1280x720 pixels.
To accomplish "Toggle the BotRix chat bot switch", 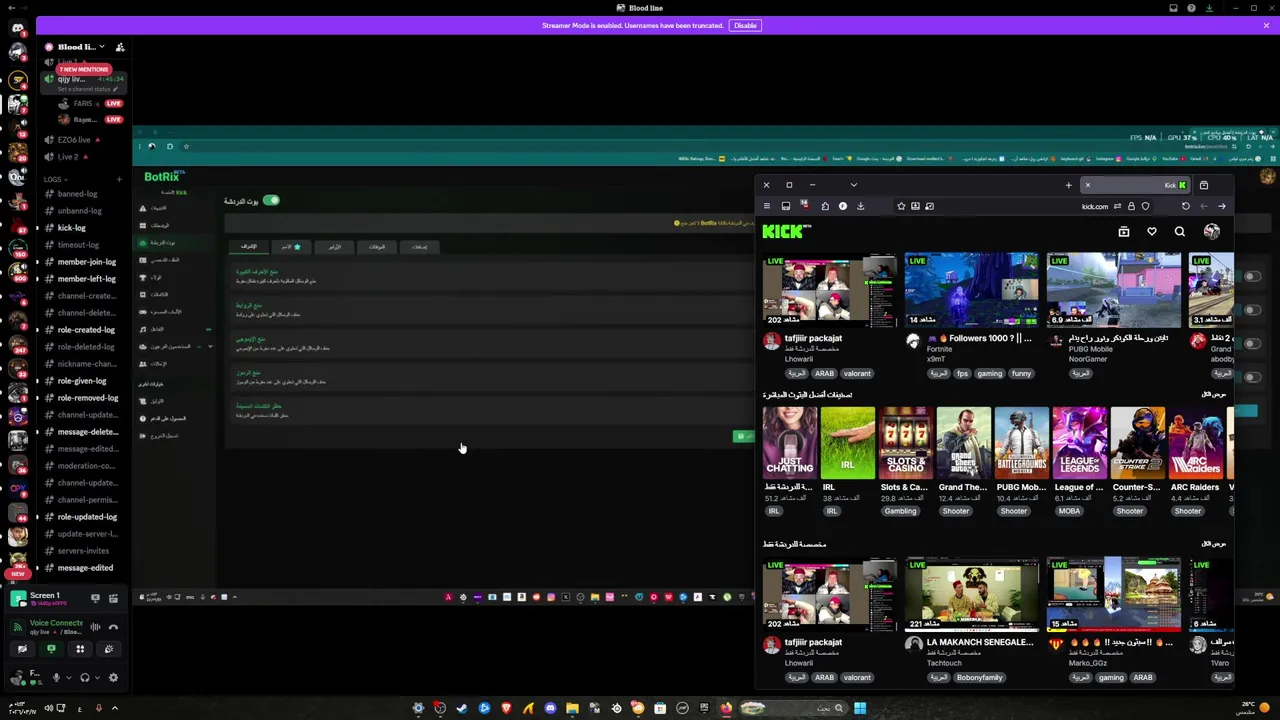I will point(271,201).
